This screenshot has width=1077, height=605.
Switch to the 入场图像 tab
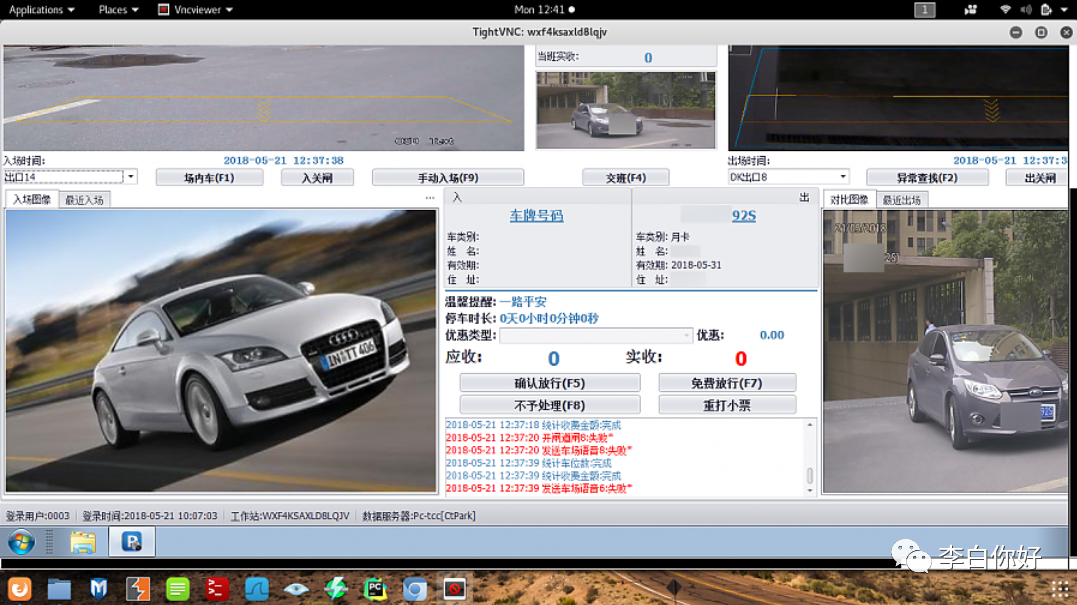(32, 200)
